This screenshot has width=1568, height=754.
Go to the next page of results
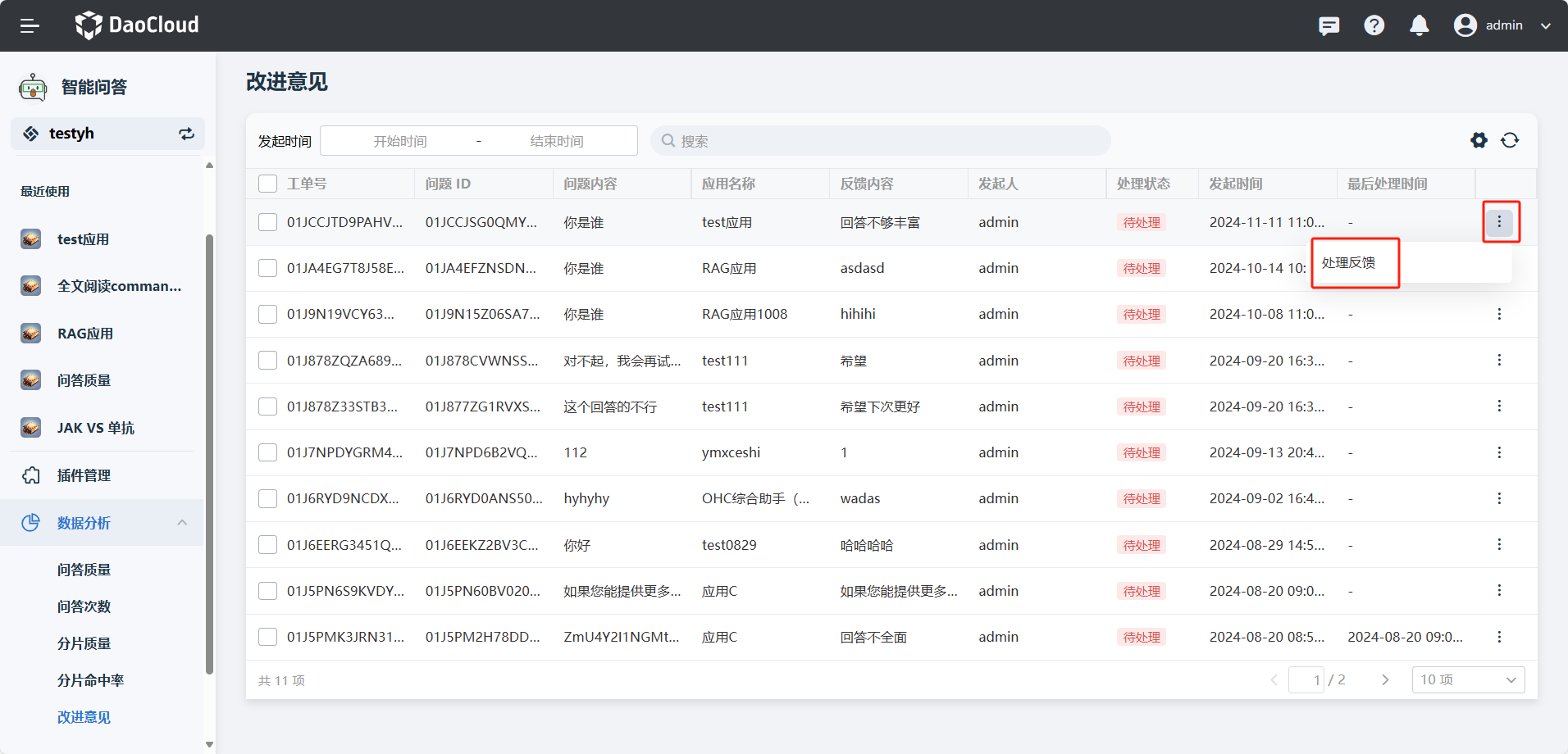(x=1385, y=679)
